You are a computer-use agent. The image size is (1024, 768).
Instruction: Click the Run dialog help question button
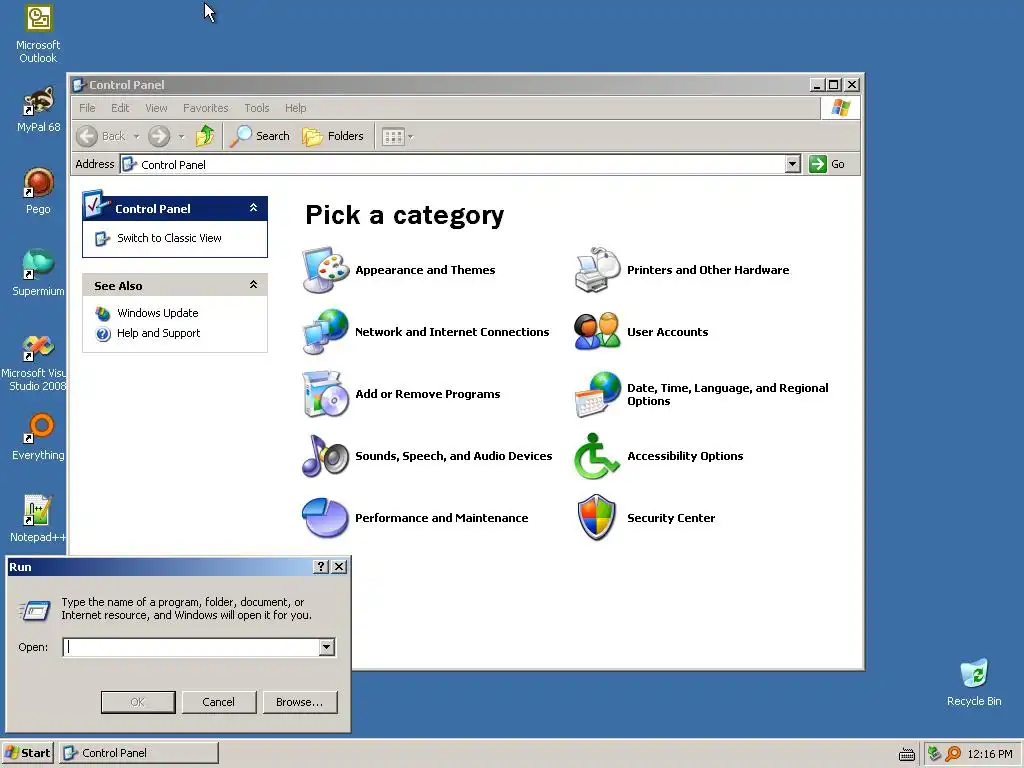pyautogui.click(x=321, y=566)
